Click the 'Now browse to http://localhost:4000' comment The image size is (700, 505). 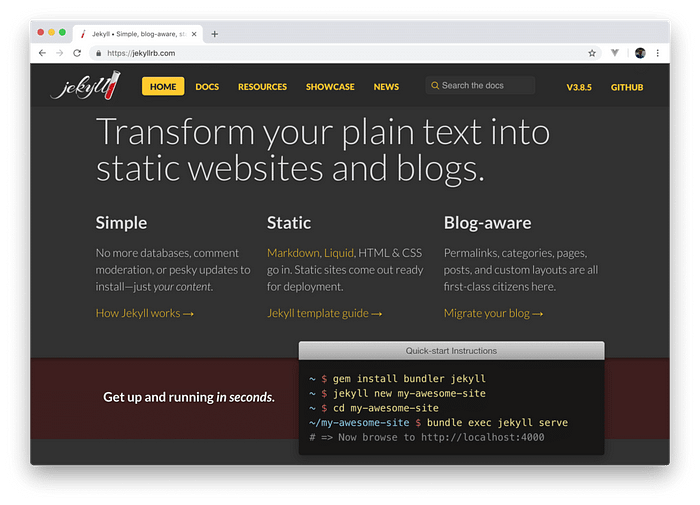click(x=427, y=438)
